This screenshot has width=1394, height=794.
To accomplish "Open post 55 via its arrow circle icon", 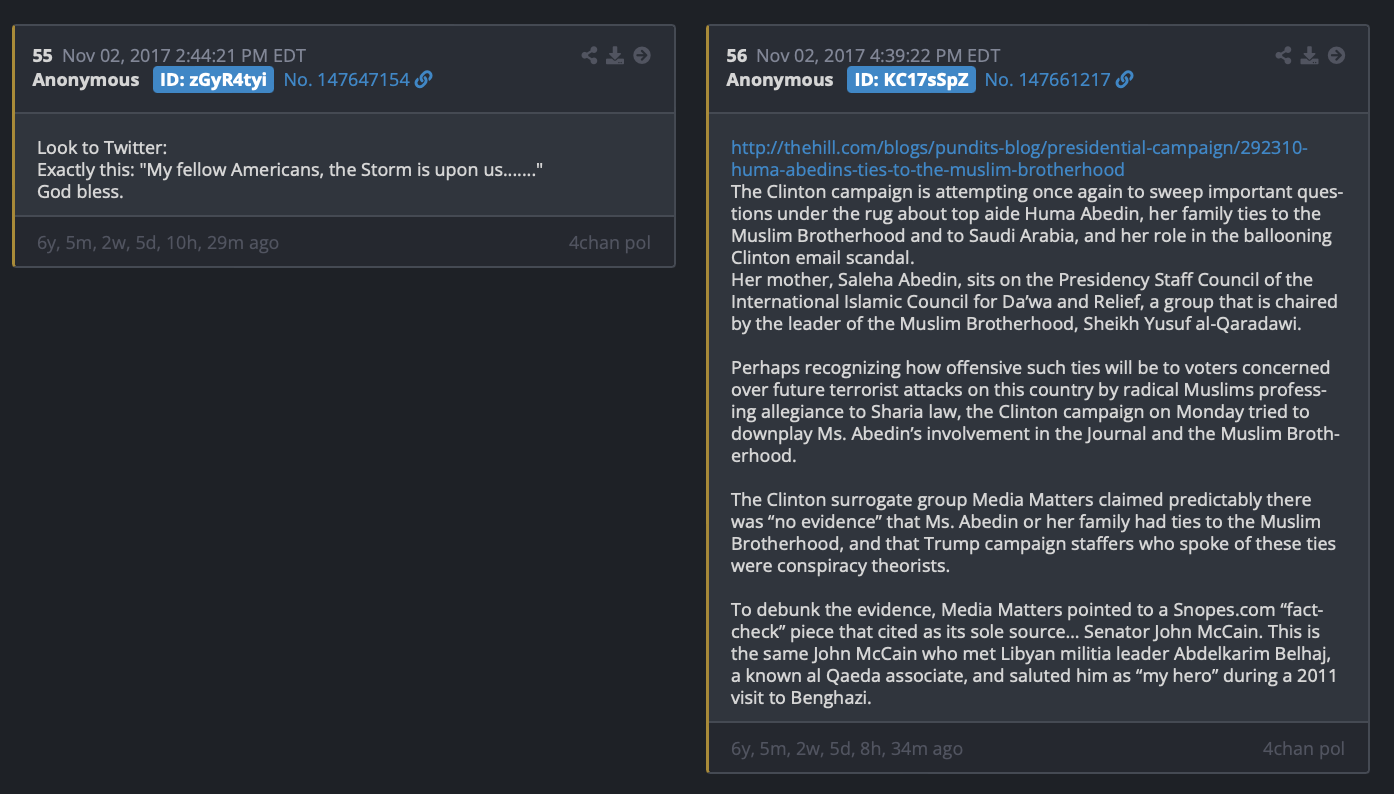I will click(x=642, y=55).
